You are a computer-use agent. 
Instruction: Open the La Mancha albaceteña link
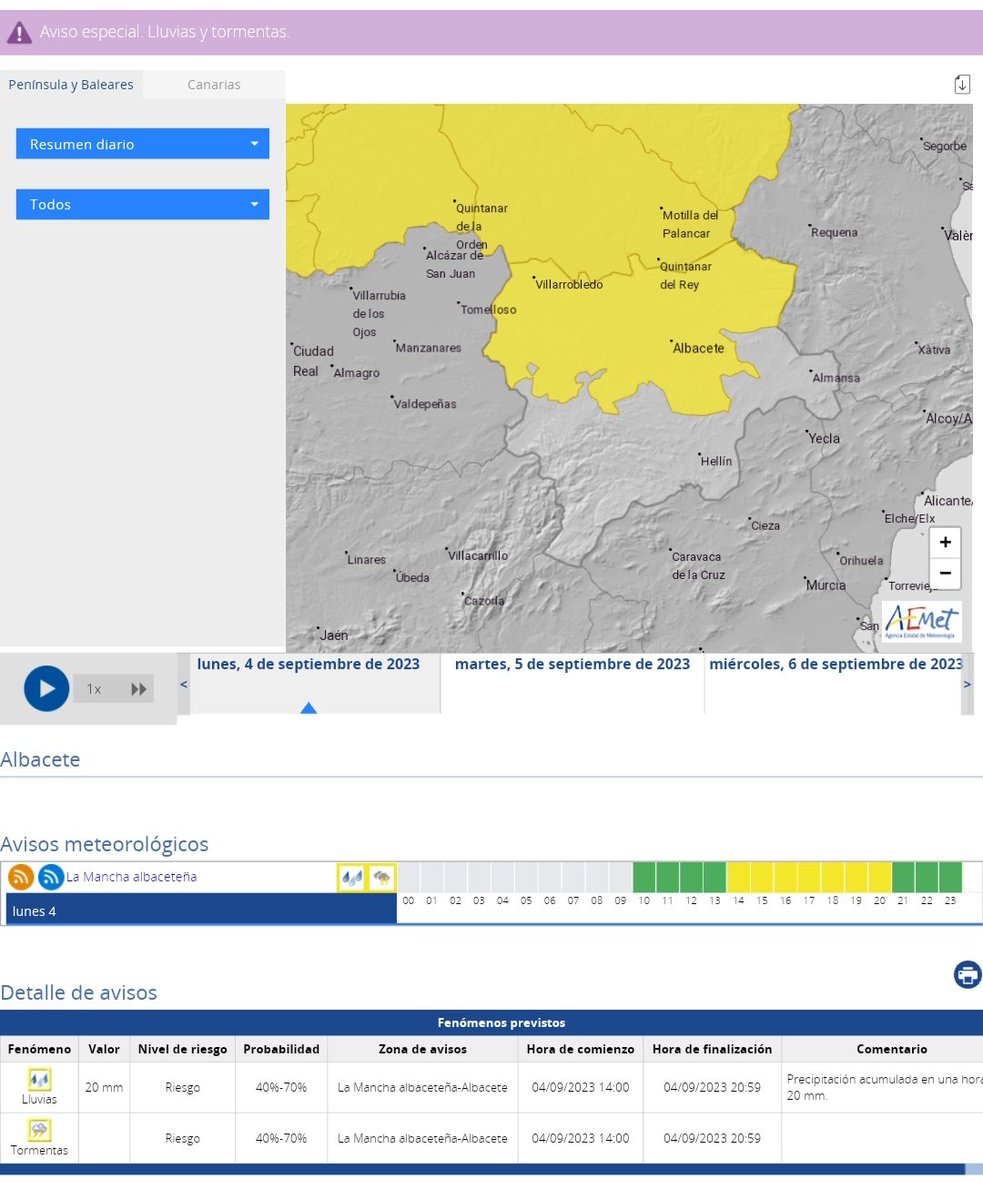point(131,877)
